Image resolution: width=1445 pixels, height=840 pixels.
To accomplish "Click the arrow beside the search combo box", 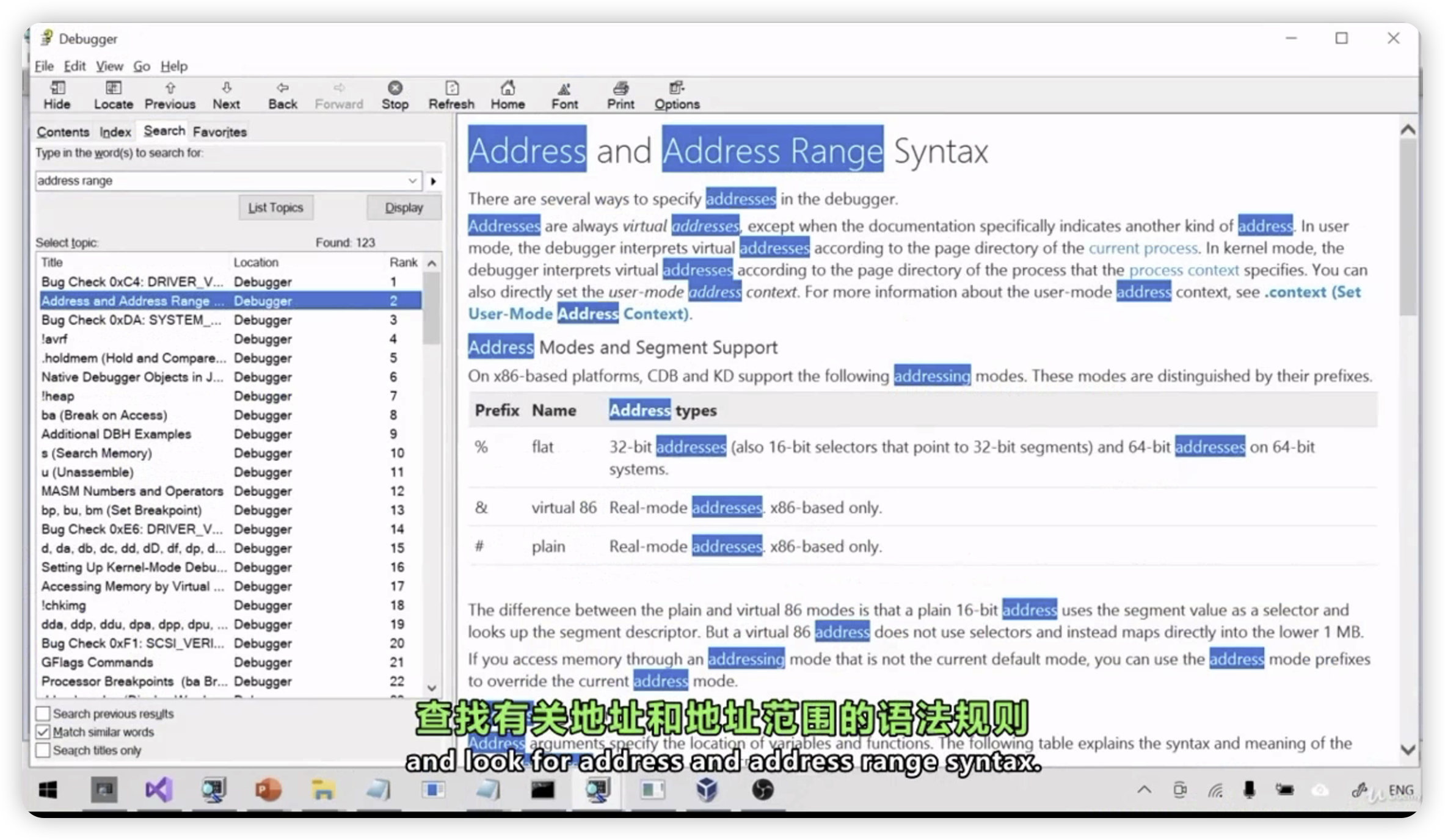I will [x=433, y=181].
